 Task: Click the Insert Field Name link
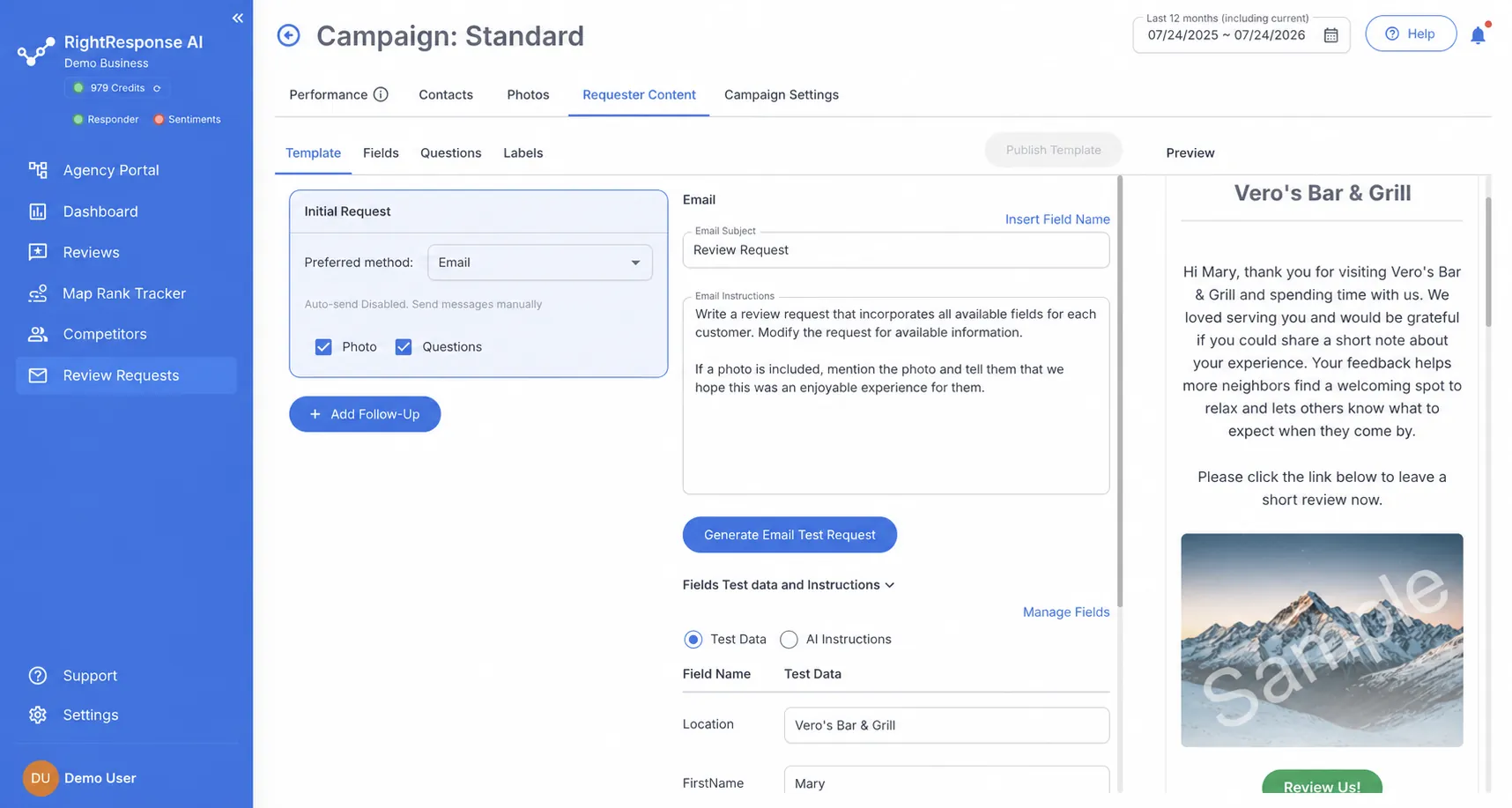click(1057, 219)
